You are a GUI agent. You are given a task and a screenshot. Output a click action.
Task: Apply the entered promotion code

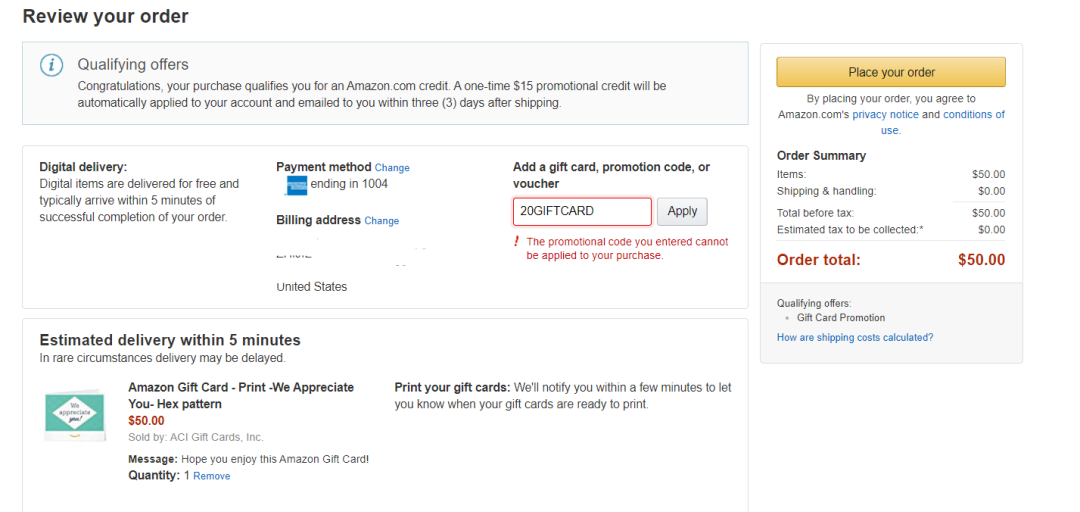click(682, 212)
